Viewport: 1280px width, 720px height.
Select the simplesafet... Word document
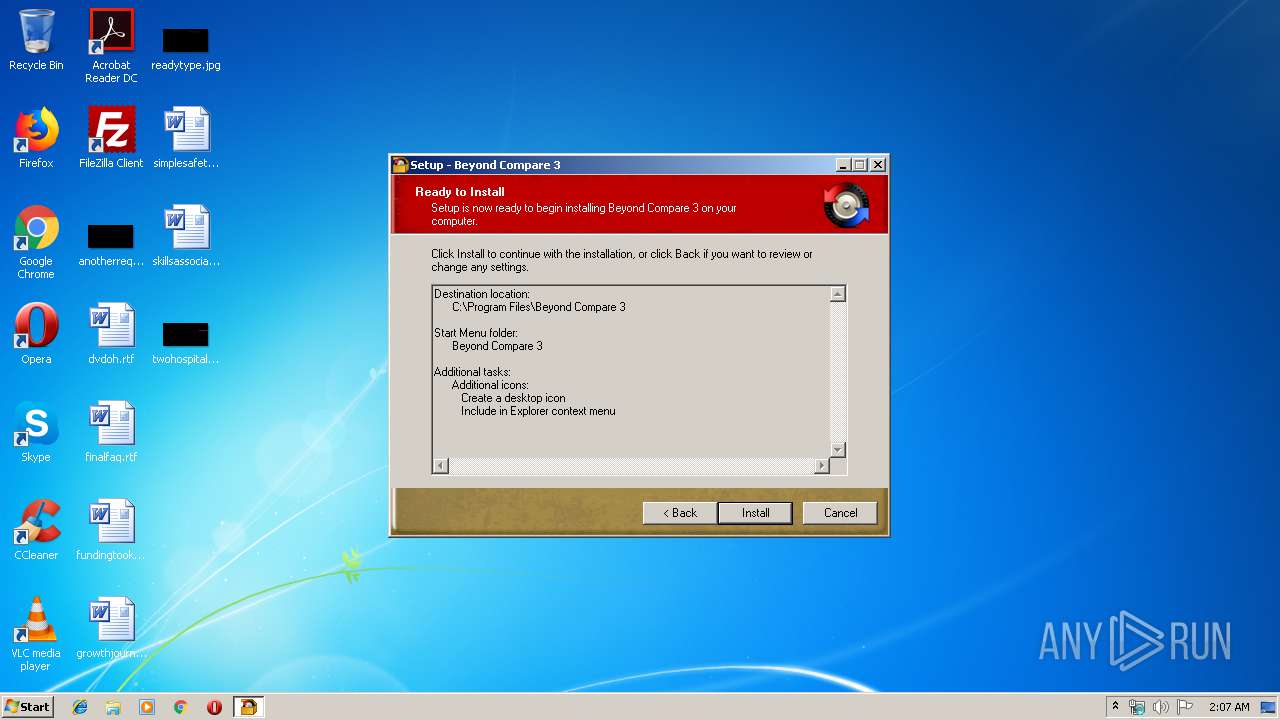point(186,138)
